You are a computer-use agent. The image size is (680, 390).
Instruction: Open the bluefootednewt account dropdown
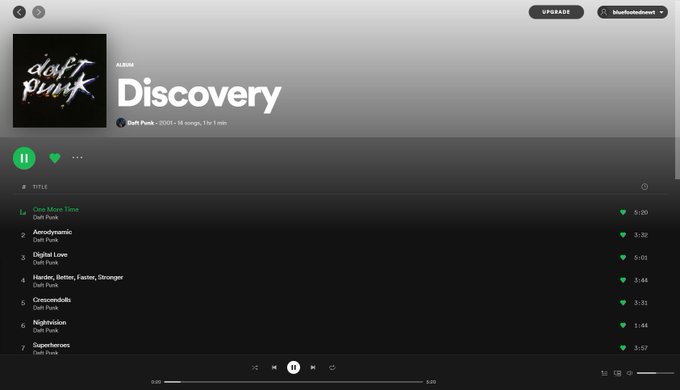(632, 12)
